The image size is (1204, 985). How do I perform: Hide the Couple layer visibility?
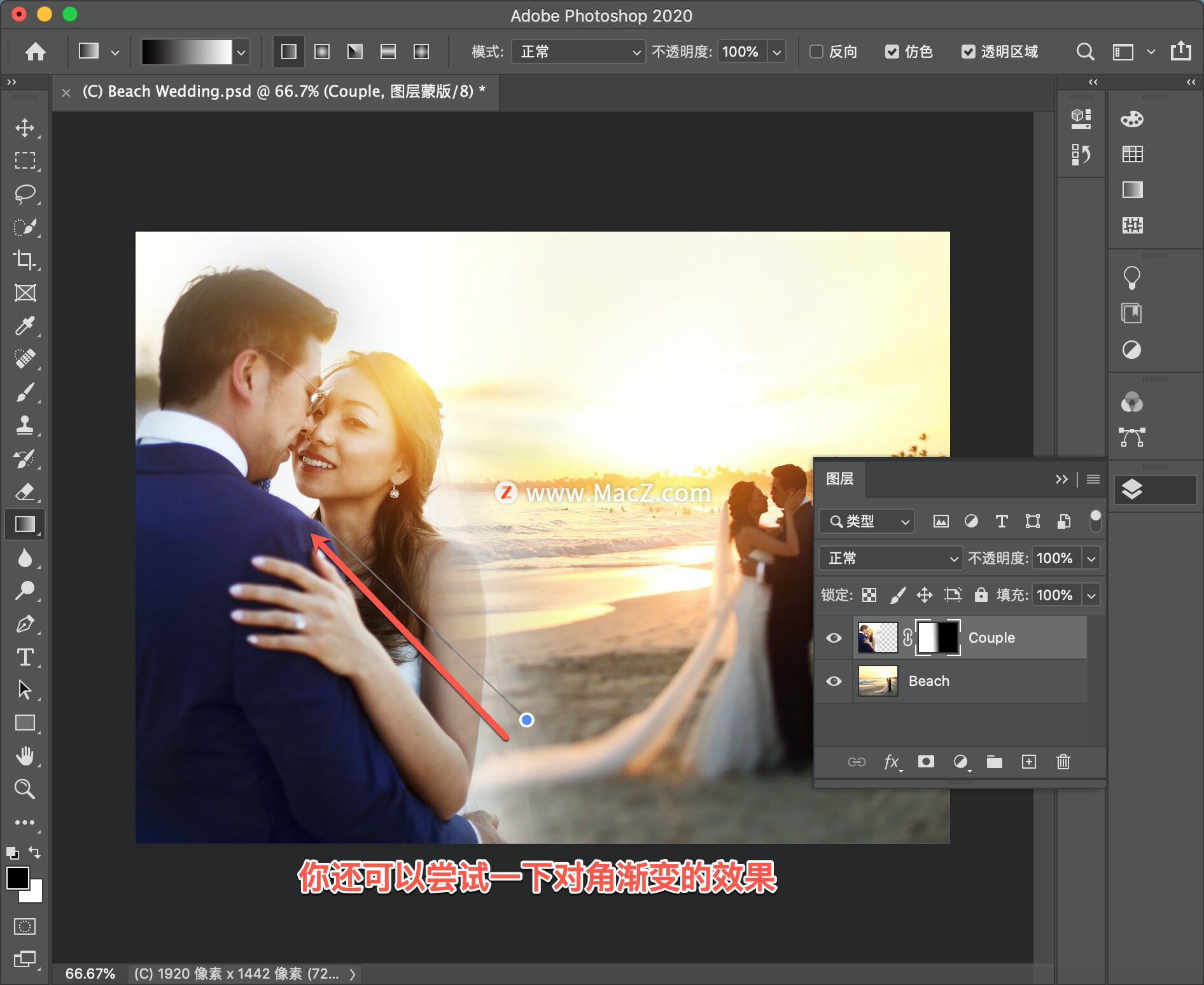point(834,638)
